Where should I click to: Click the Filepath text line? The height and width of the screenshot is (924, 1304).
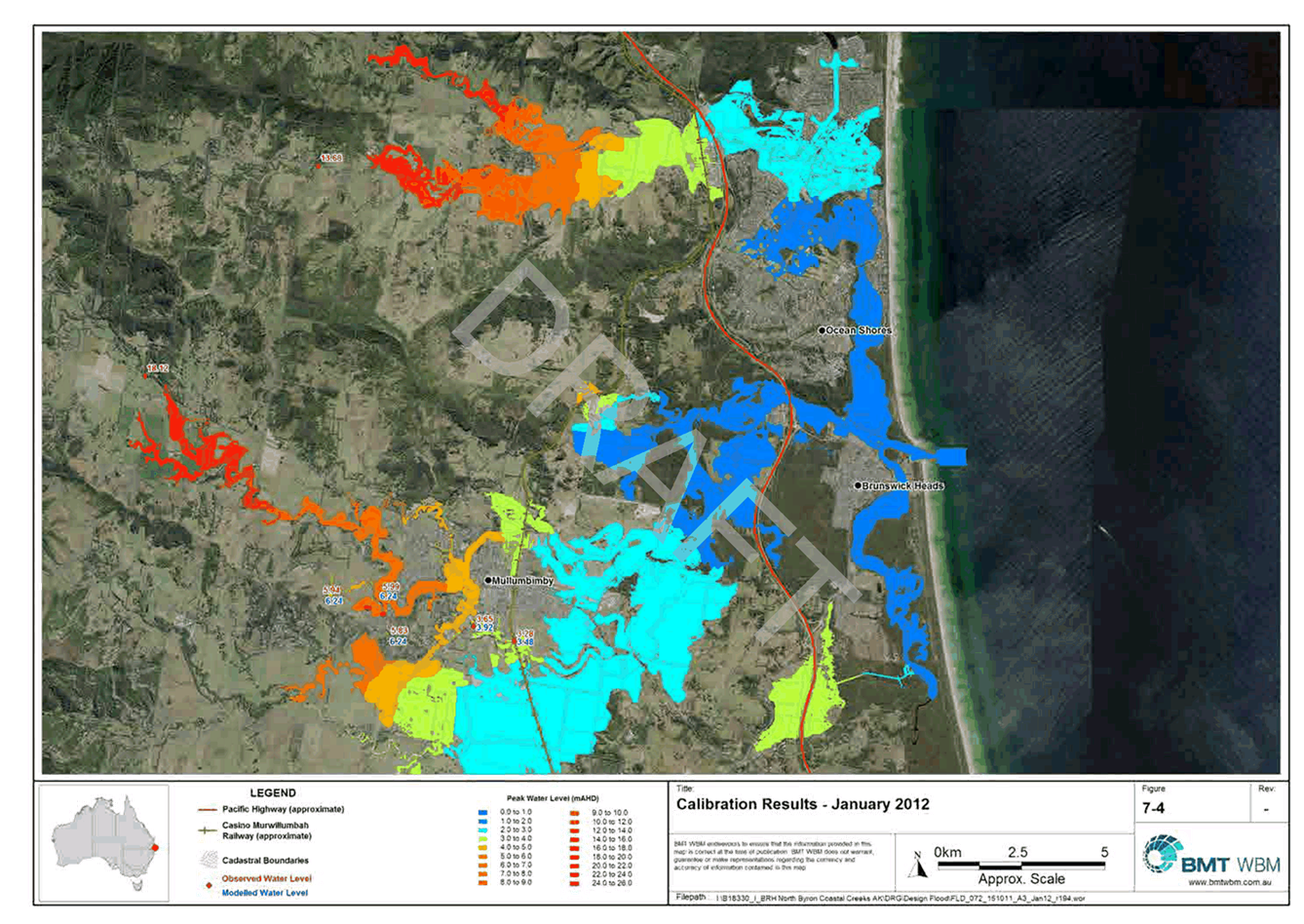pyautogui.click(x=879, y=898)
